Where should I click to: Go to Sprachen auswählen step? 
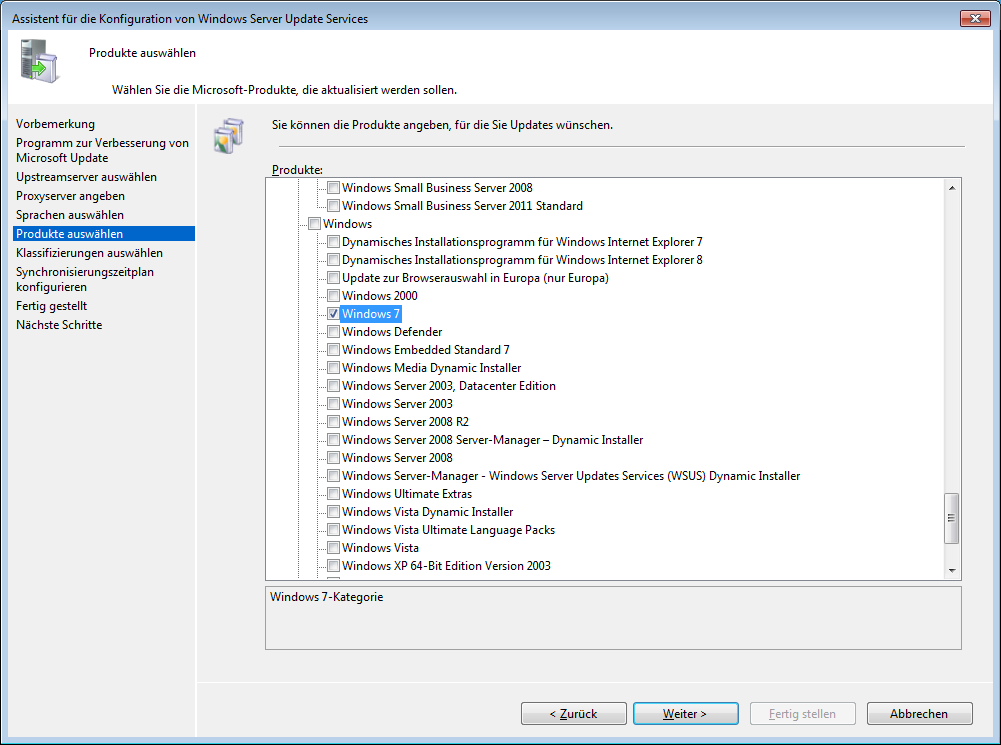pyautogui.click(x=70, y=215)
